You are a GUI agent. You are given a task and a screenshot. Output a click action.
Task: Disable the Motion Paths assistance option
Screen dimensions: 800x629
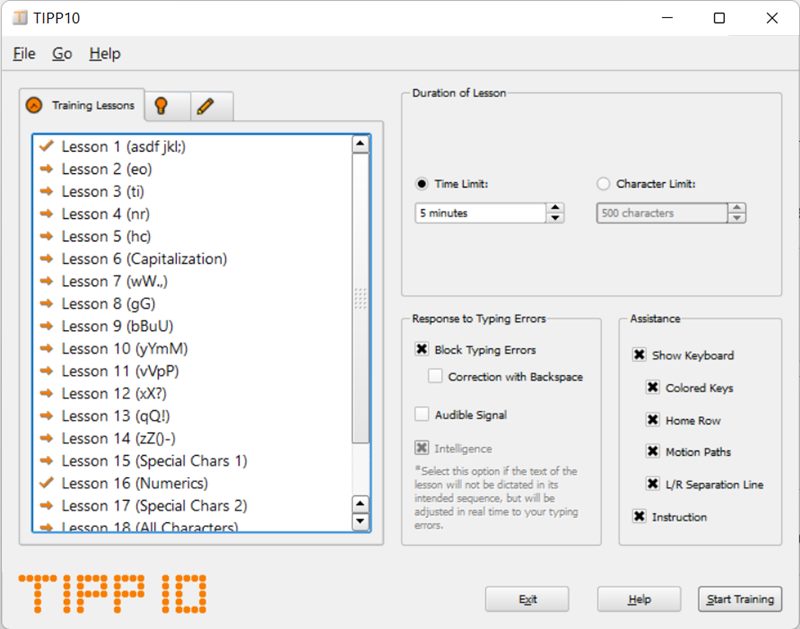tap(655, 452)
